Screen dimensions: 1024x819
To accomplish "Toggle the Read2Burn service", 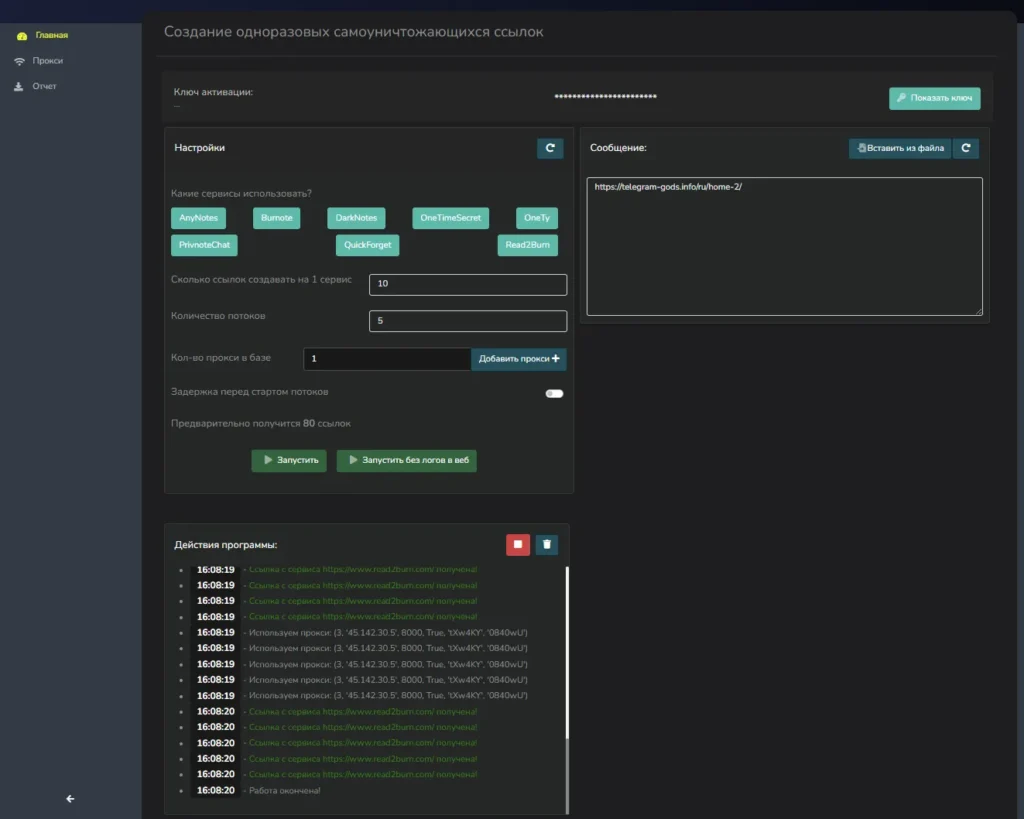I will (527, 244).
